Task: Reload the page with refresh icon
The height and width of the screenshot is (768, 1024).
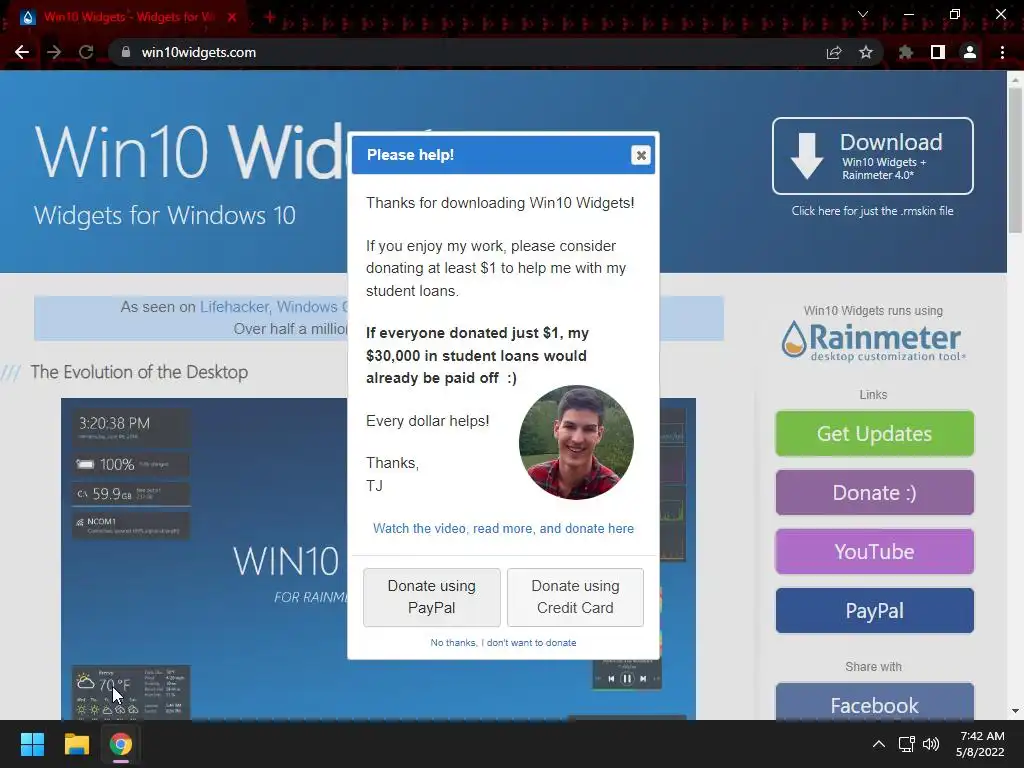Action: [x=86, y=52]
